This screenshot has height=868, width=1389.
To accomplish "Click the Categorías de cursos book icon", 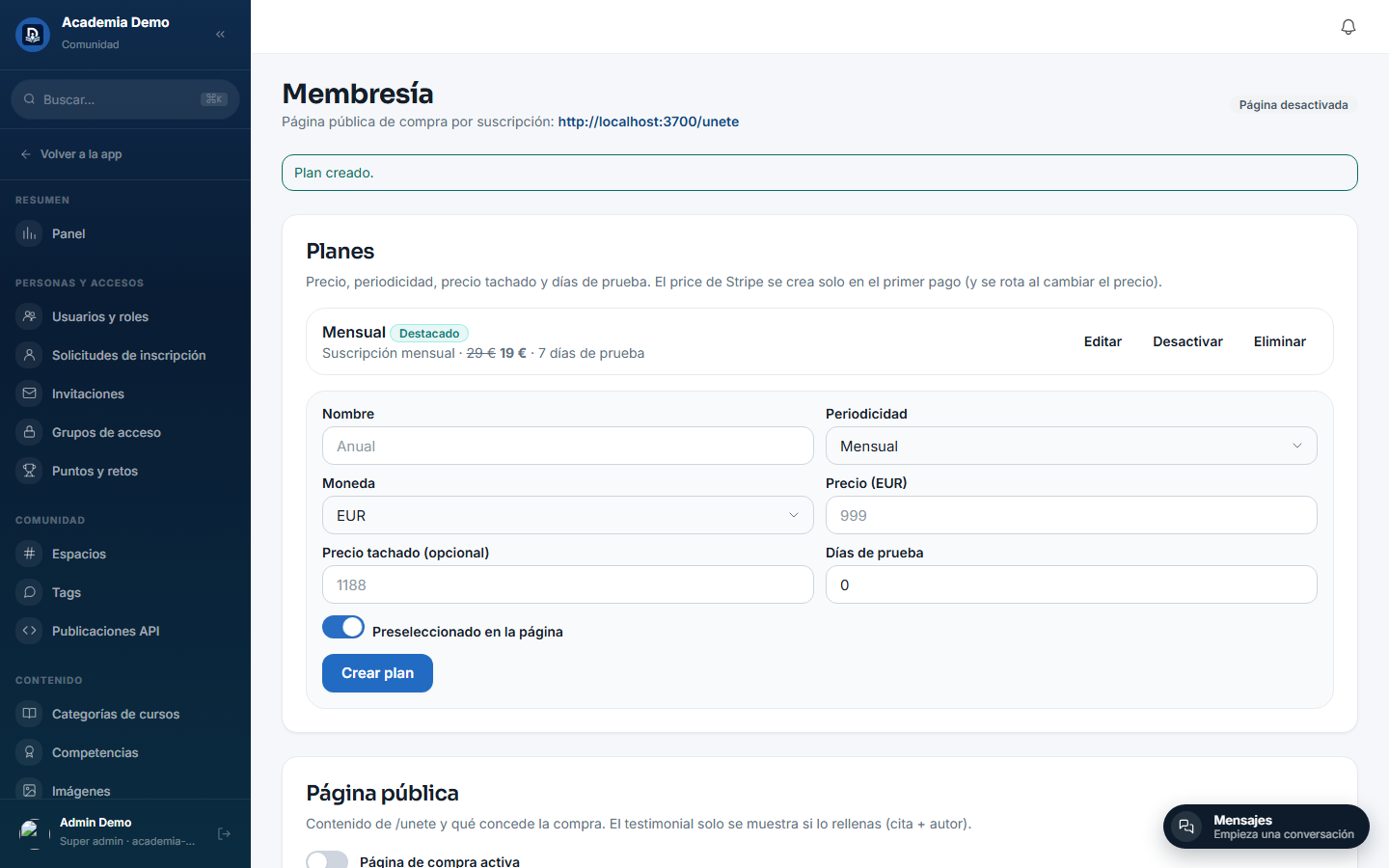I will coord(30,714).
